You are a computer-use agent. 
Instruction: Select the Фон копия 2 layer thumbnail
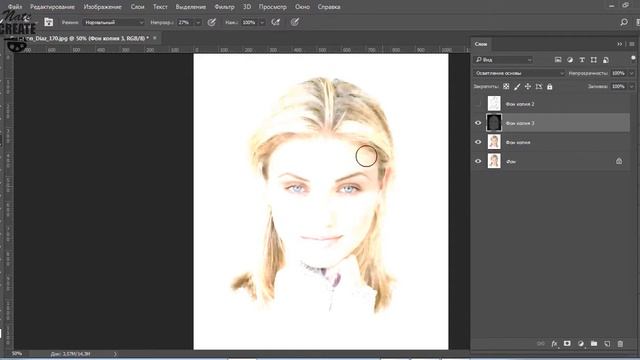494,104
